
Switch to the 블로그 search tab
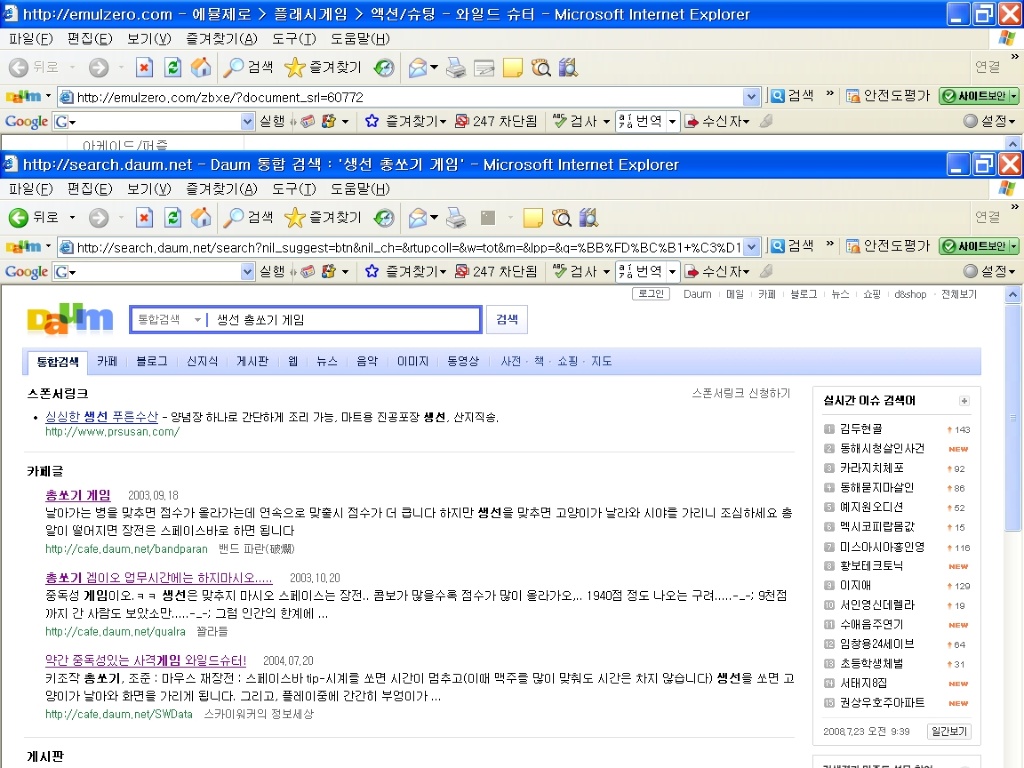click(152, 361)
